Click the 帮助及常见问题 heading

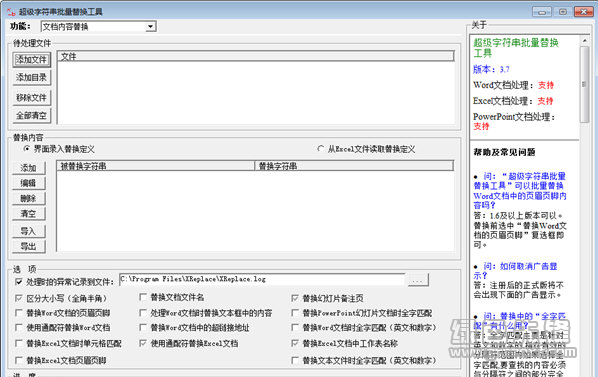504,152
